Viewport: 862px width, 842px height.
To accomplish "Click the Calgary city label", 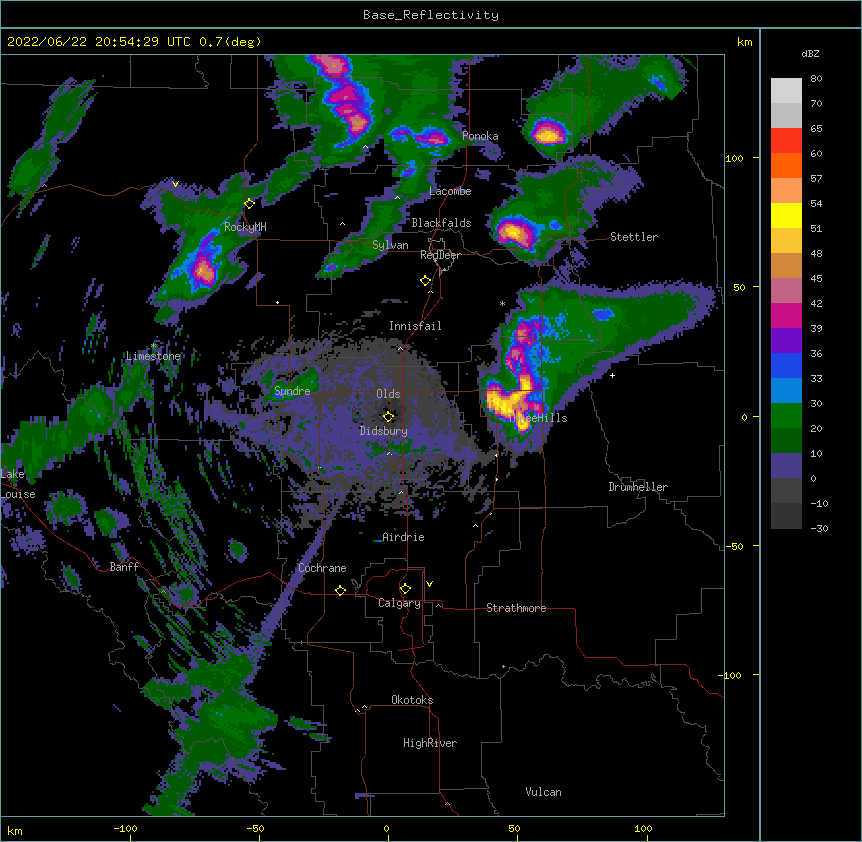I will click(399, 603).
